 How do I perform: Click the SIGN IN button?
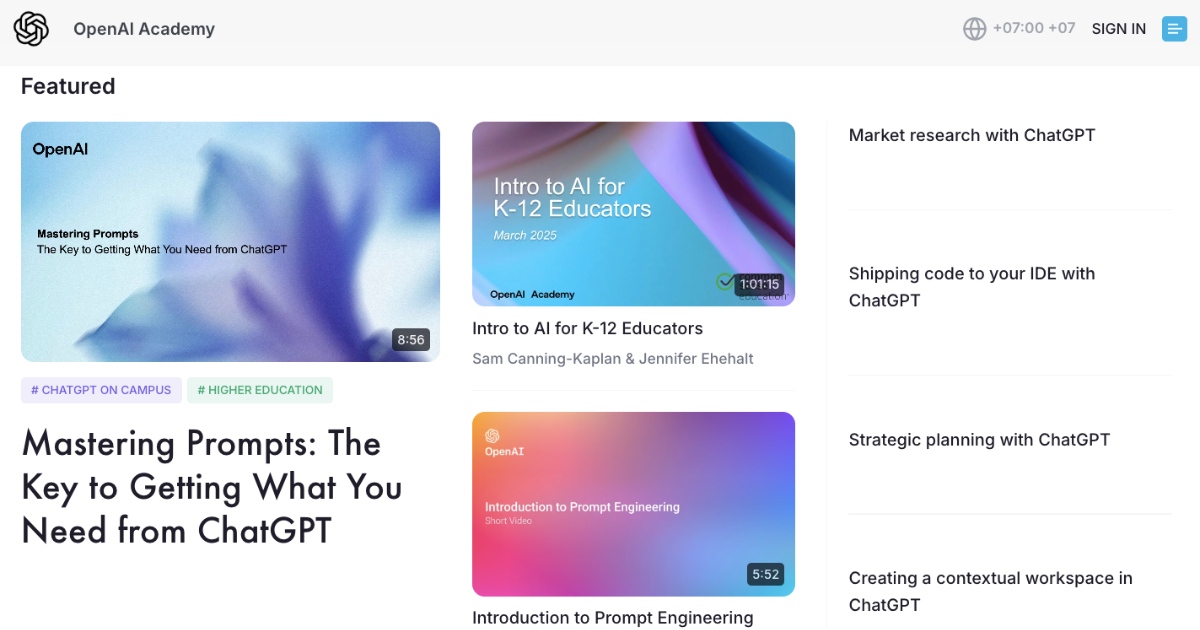1119,29
